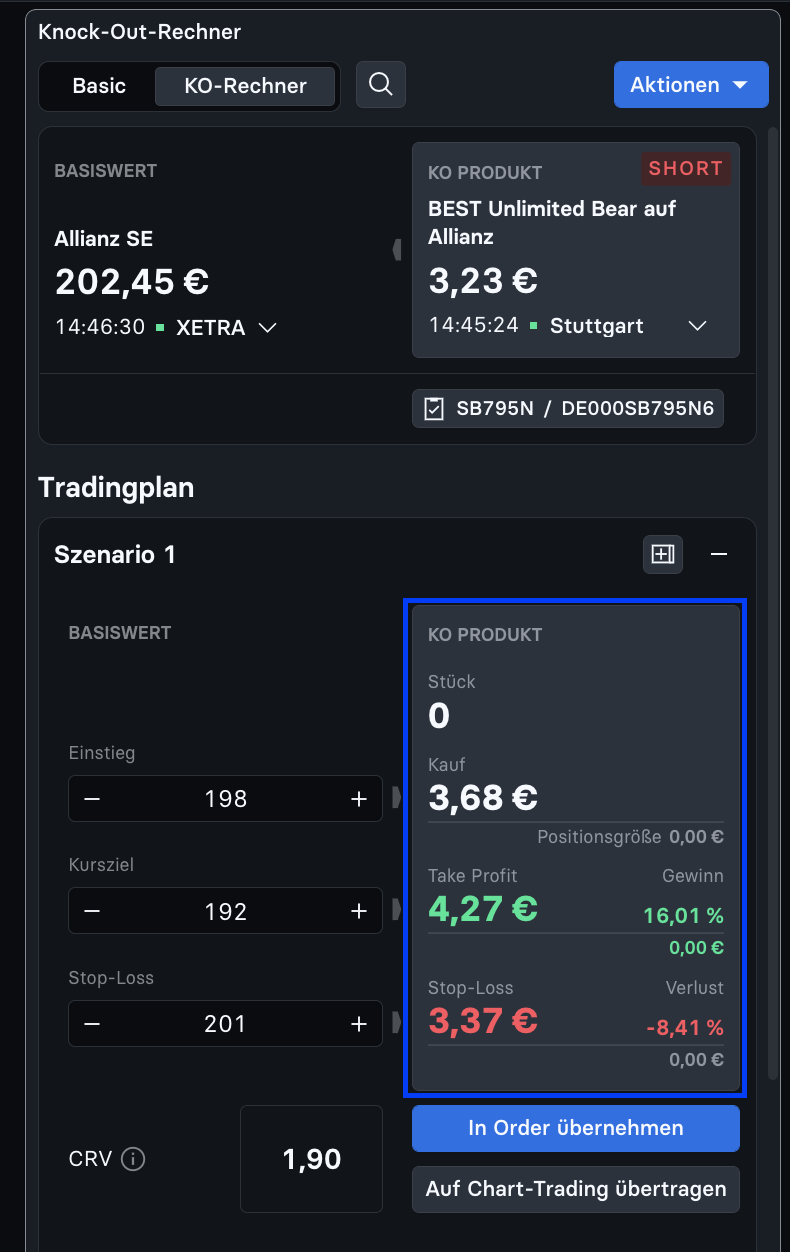Switch to the Basic tab

point(99,86)
